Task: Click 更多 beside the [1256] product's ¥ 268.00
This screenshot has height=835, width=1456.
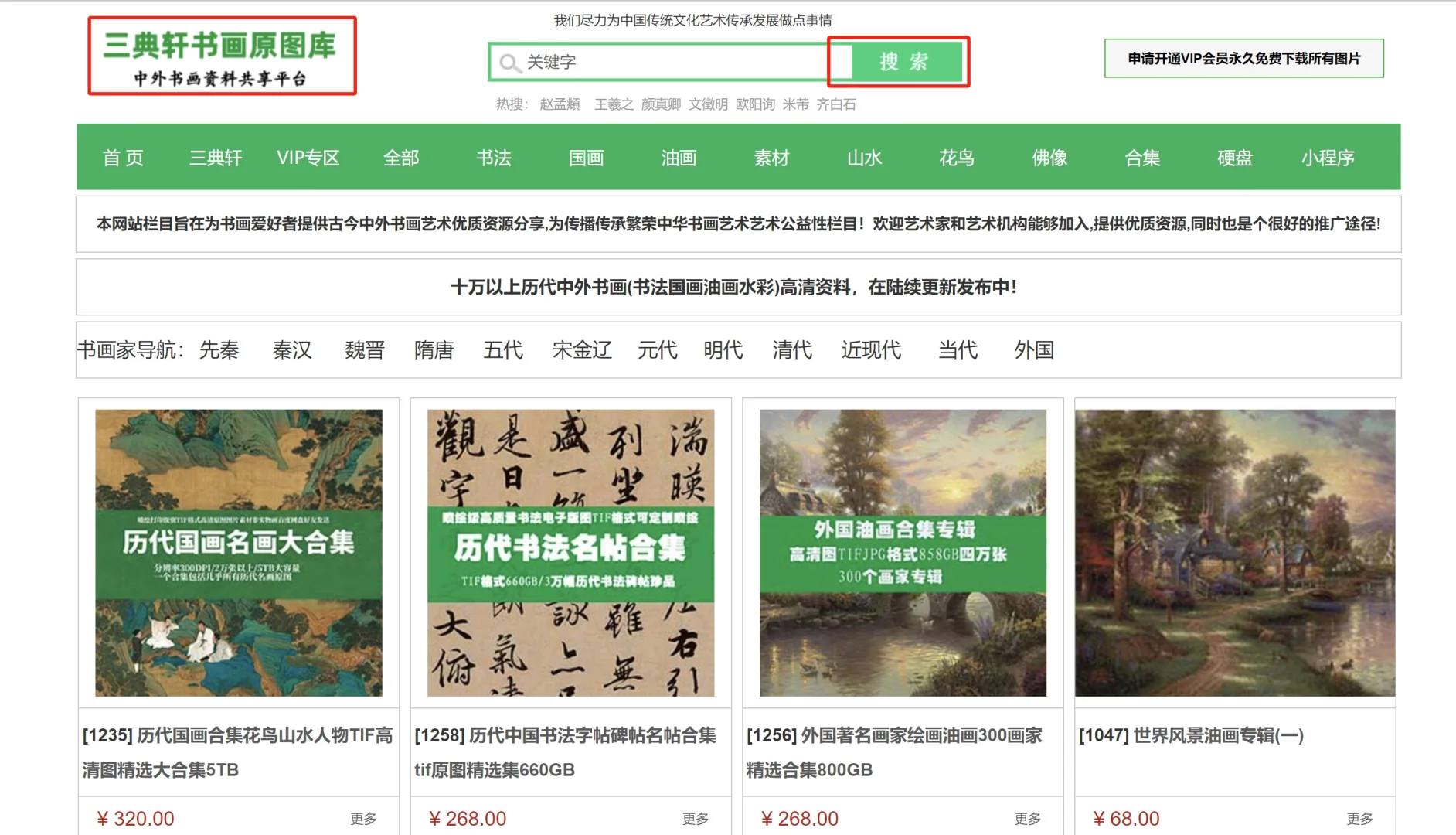Action: (1028, 819)
